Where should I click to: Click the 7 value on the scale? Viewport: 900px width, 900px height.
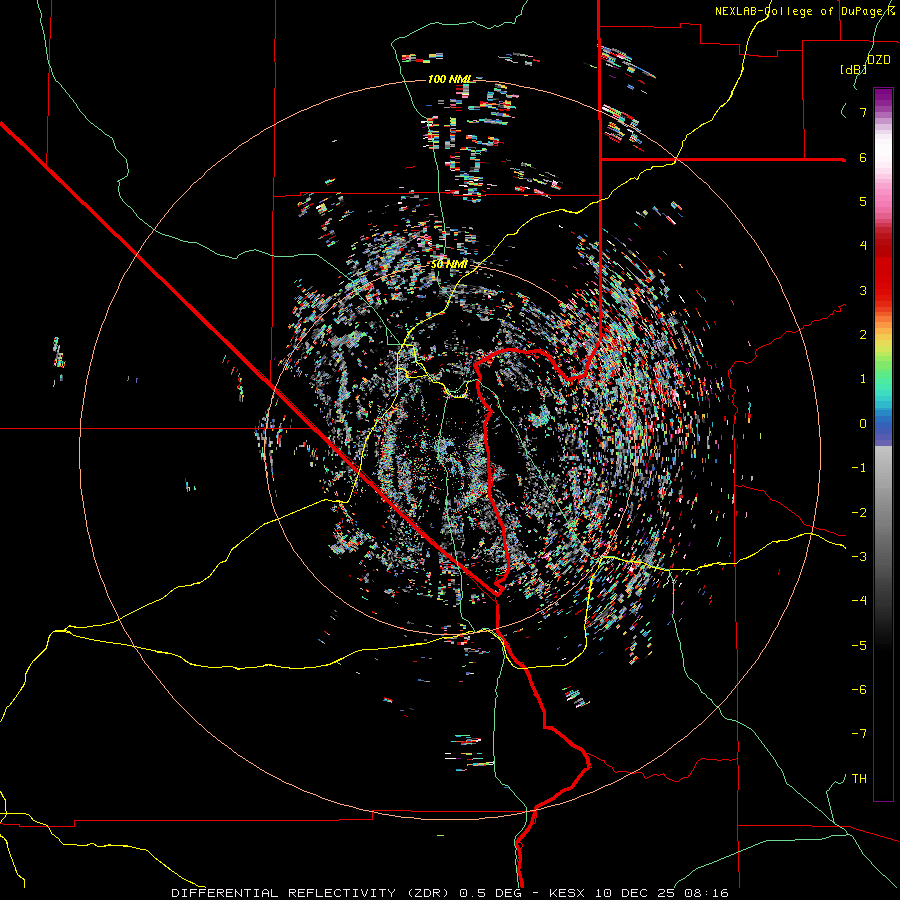coord(863,112)
